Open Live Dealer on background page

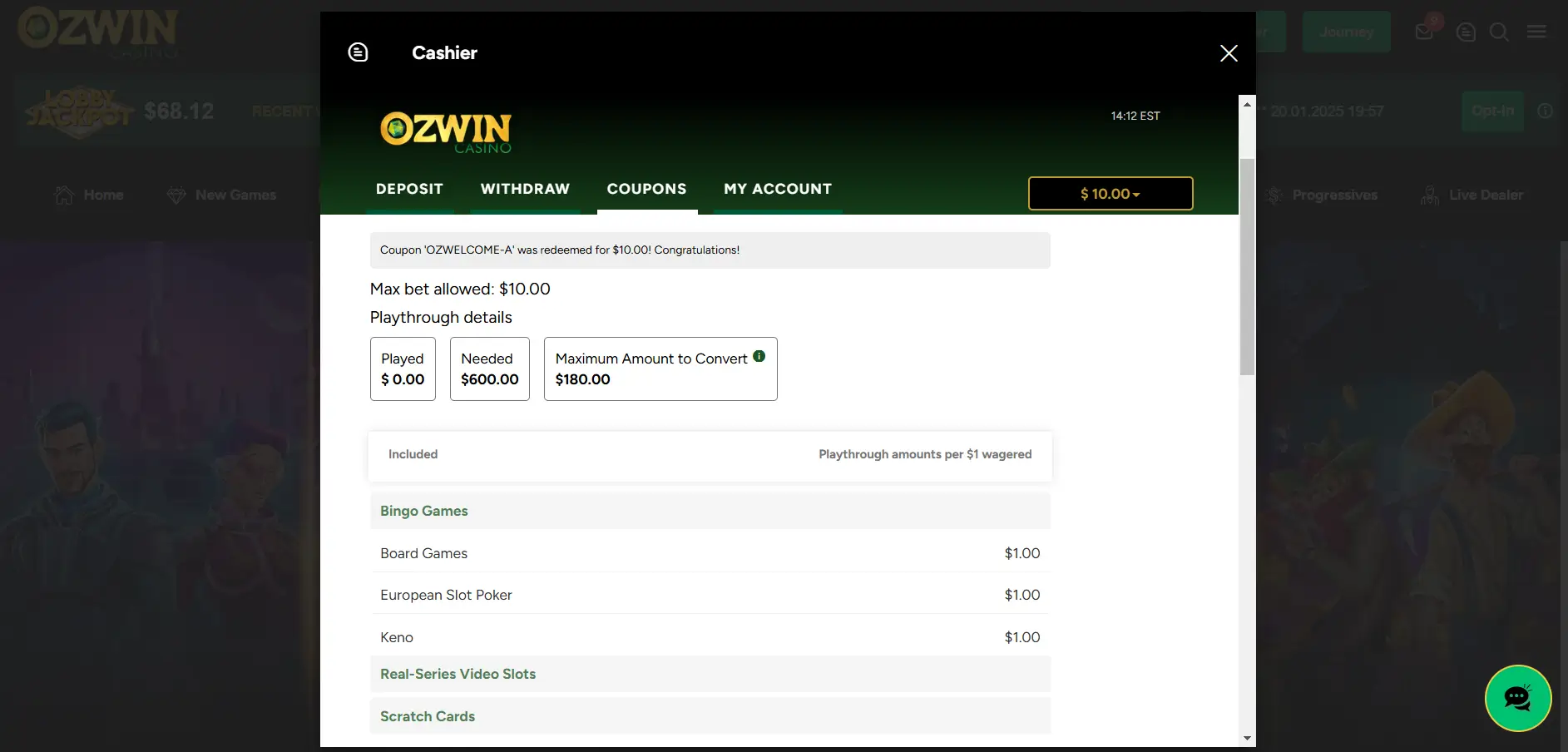pyautogui.click(x=1472, y=195)
